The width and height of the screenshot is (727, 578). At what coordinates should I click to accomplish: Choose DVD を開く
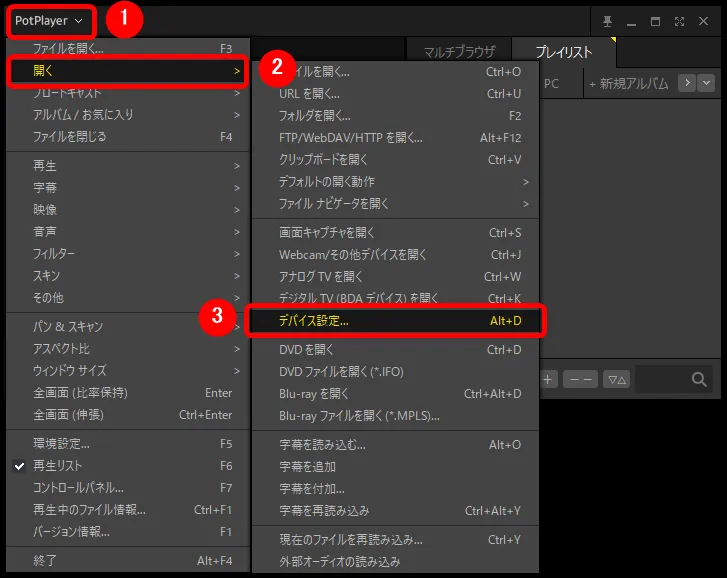[395, 349]
